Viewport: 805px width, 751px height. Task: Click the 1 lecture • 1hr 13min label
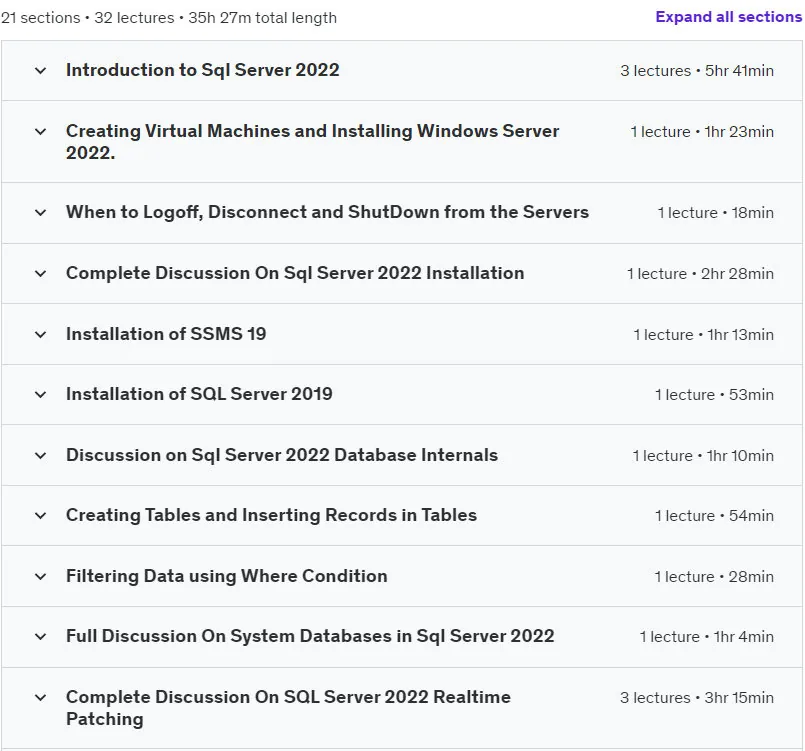coord(703,335)
